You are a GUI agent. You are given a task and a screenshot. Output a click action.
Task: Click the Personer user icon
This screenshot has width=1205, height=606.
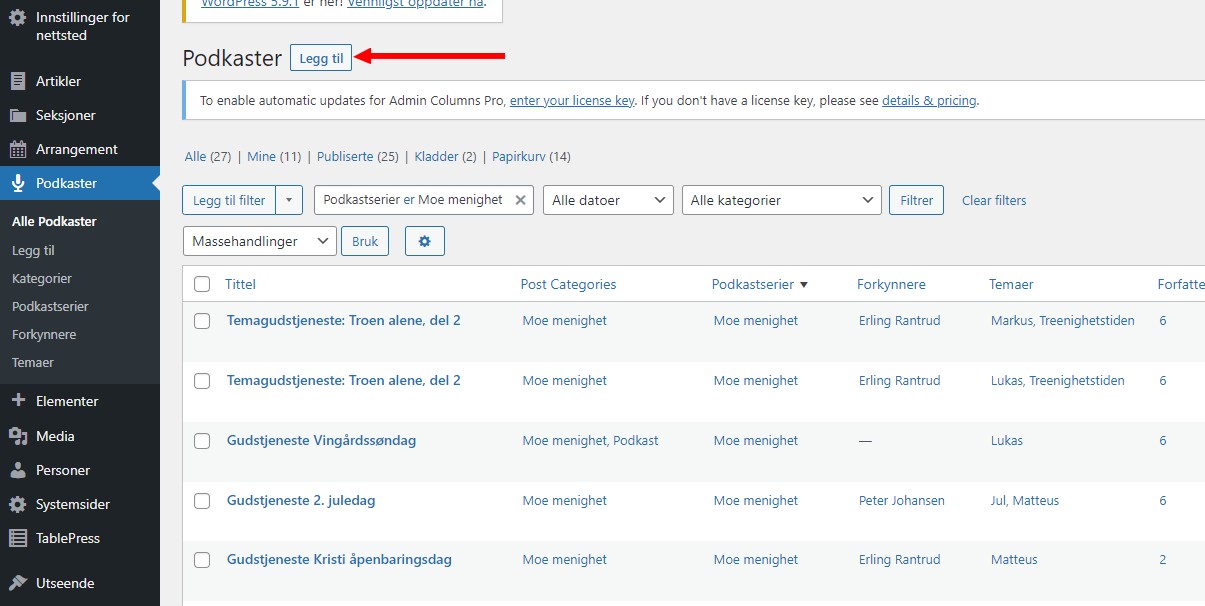pos(18,470)
